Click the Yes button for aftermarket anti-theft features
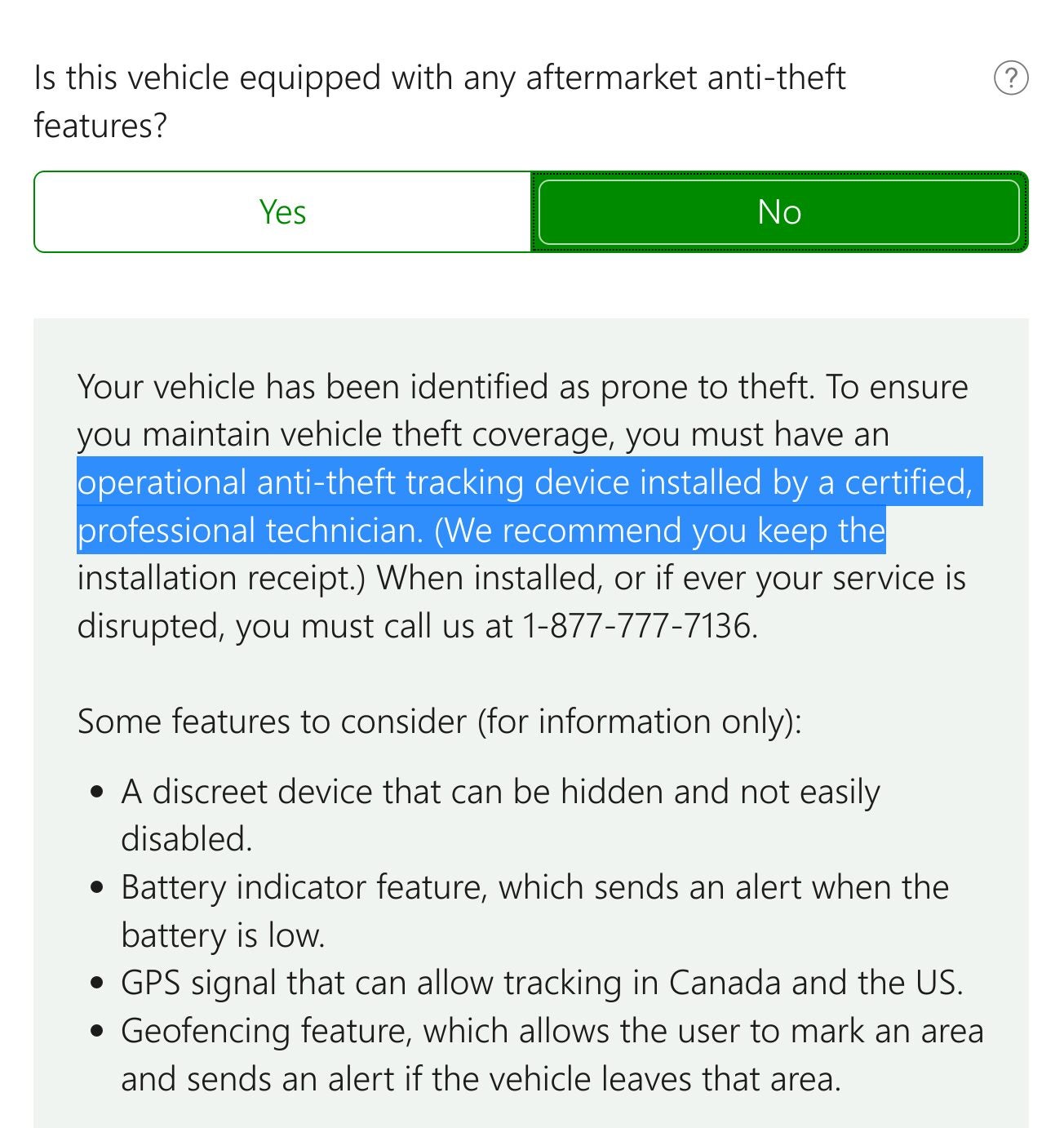1064x1128 pixels. pos(282,211)
